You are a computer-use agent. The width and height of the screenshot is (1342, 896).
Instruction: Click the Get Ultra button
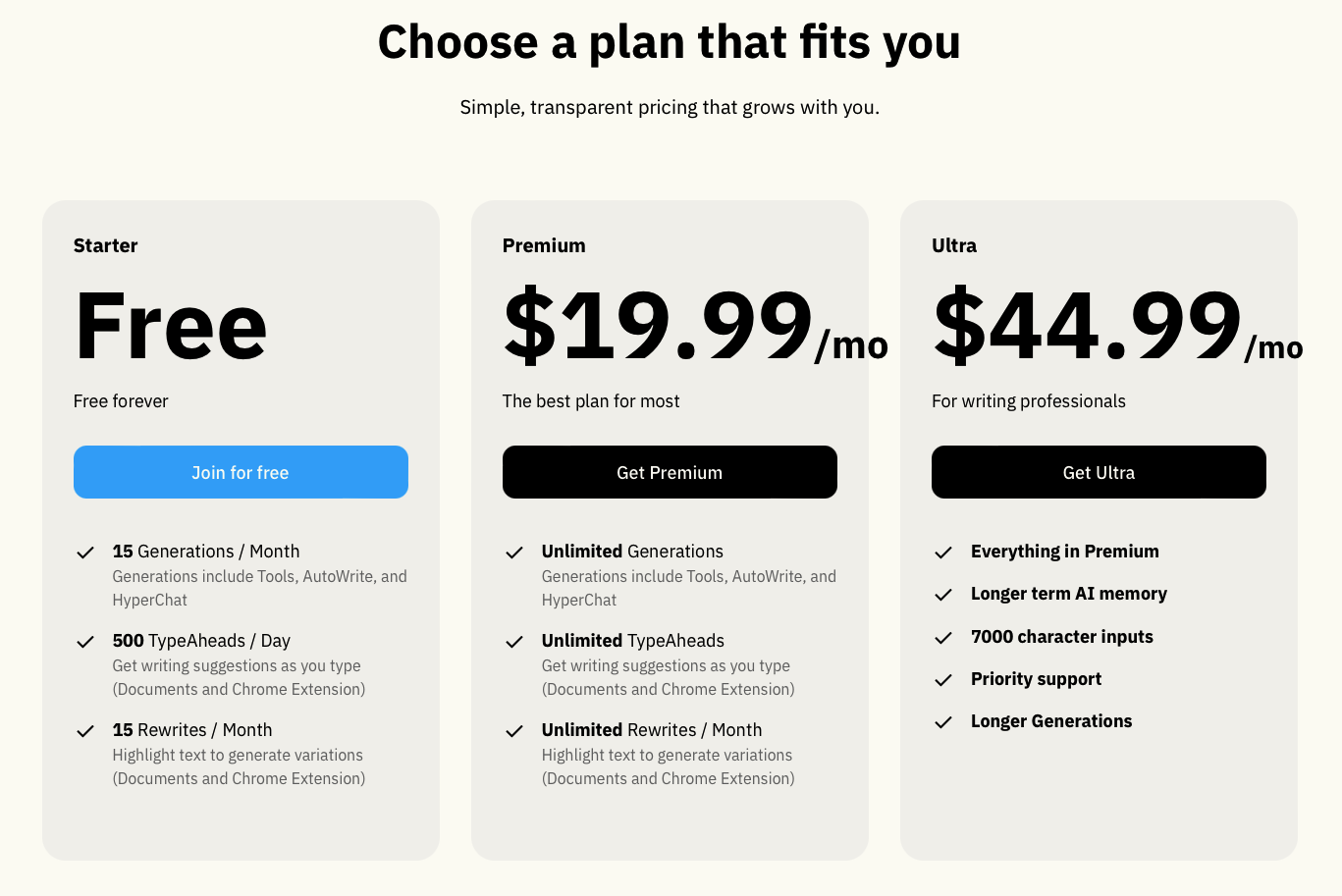click(1099, 472)
